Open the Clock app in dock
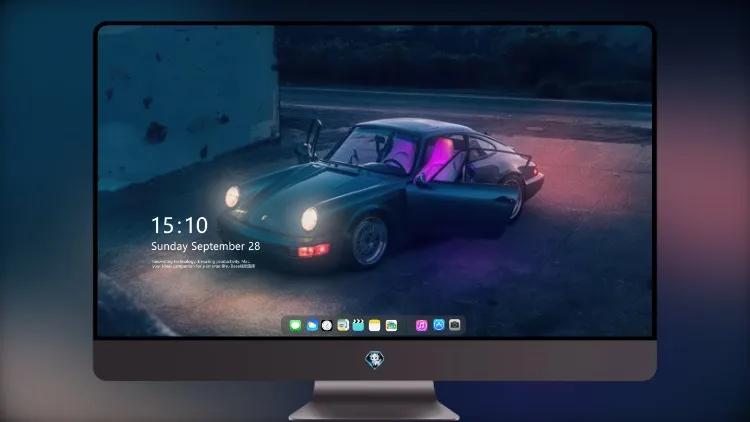Image resolution: width=750 pixels, height=422 pixels. 327,325
